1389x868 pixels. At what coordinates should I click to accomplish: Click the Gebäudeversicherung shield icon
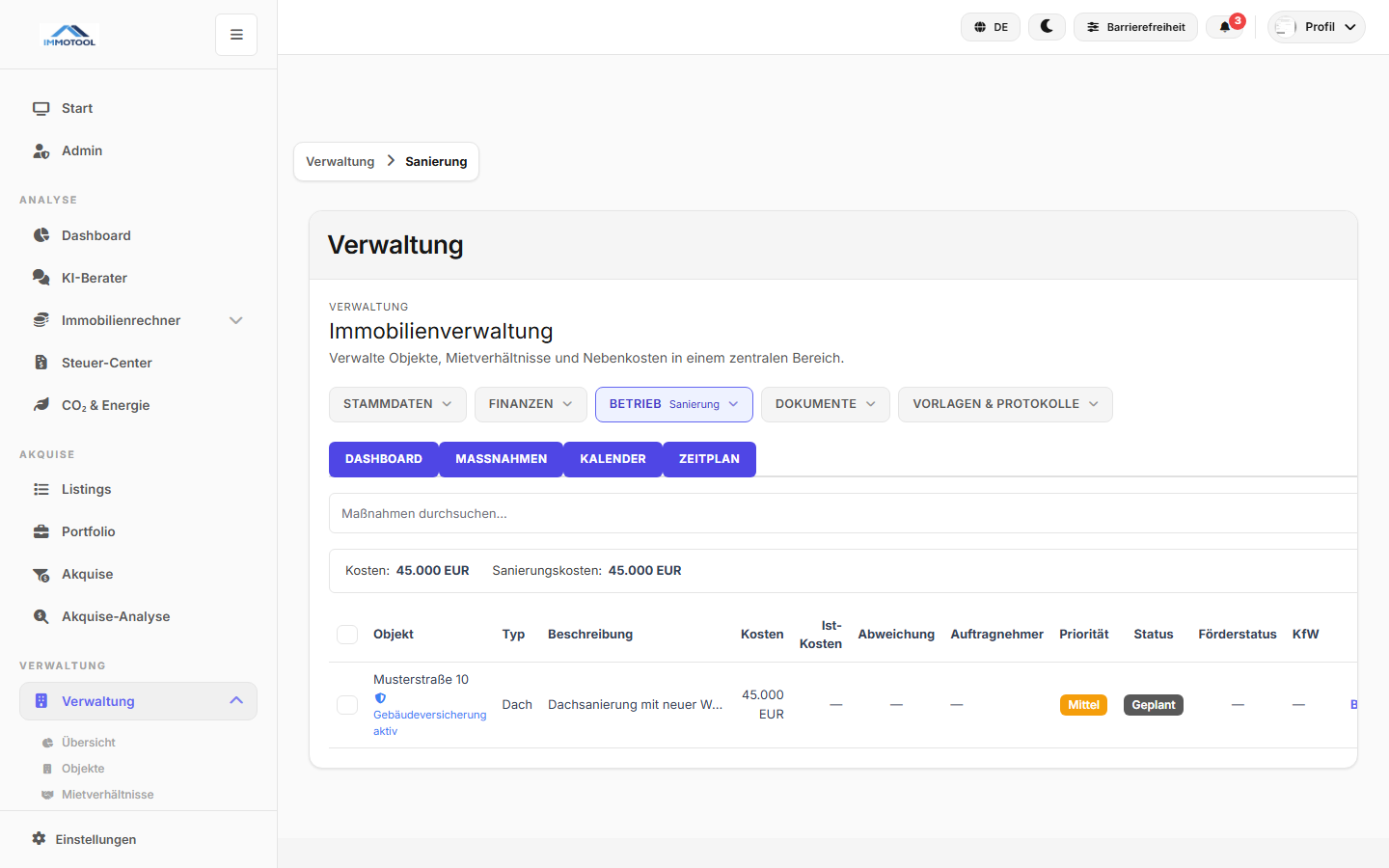[380, 697]
